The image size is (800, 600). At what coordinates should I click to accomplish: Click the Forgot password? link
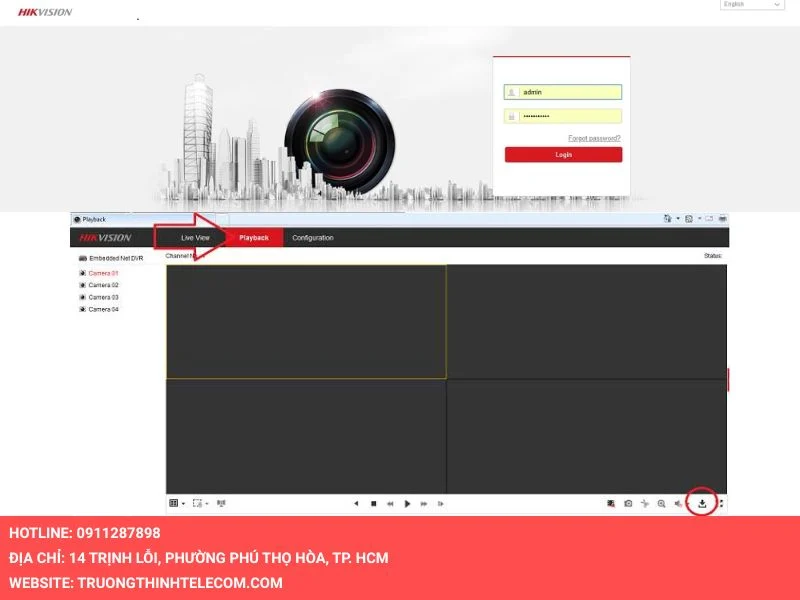(594, 138)
